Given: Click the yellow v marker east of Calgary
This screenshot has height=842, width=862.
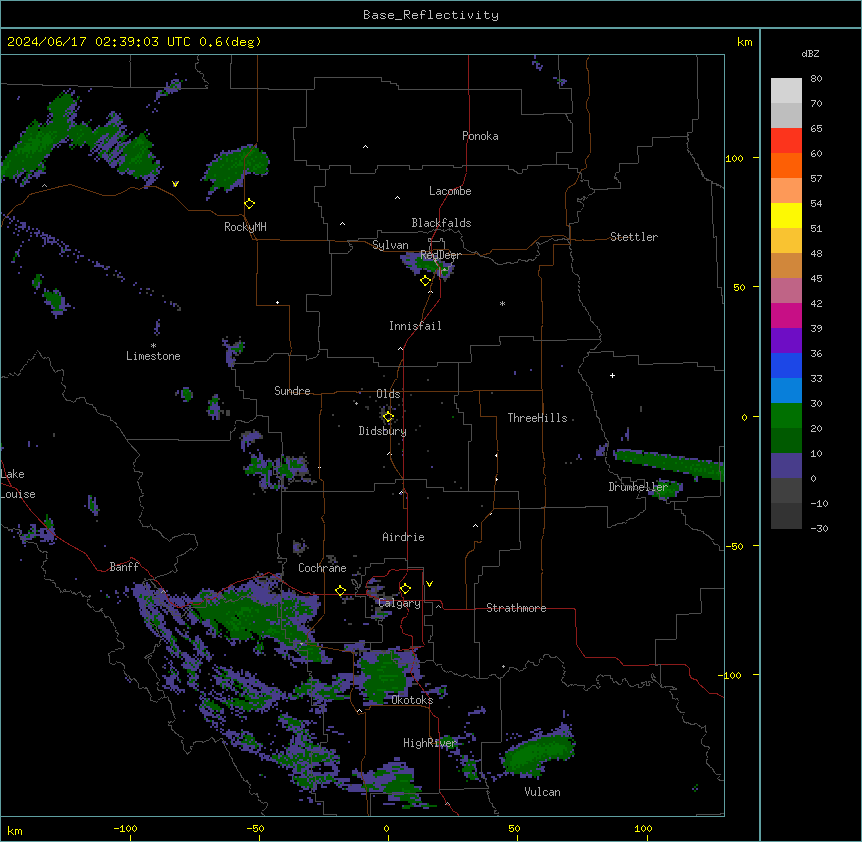Looking at the screenshot, I should [x=429, y=584].
